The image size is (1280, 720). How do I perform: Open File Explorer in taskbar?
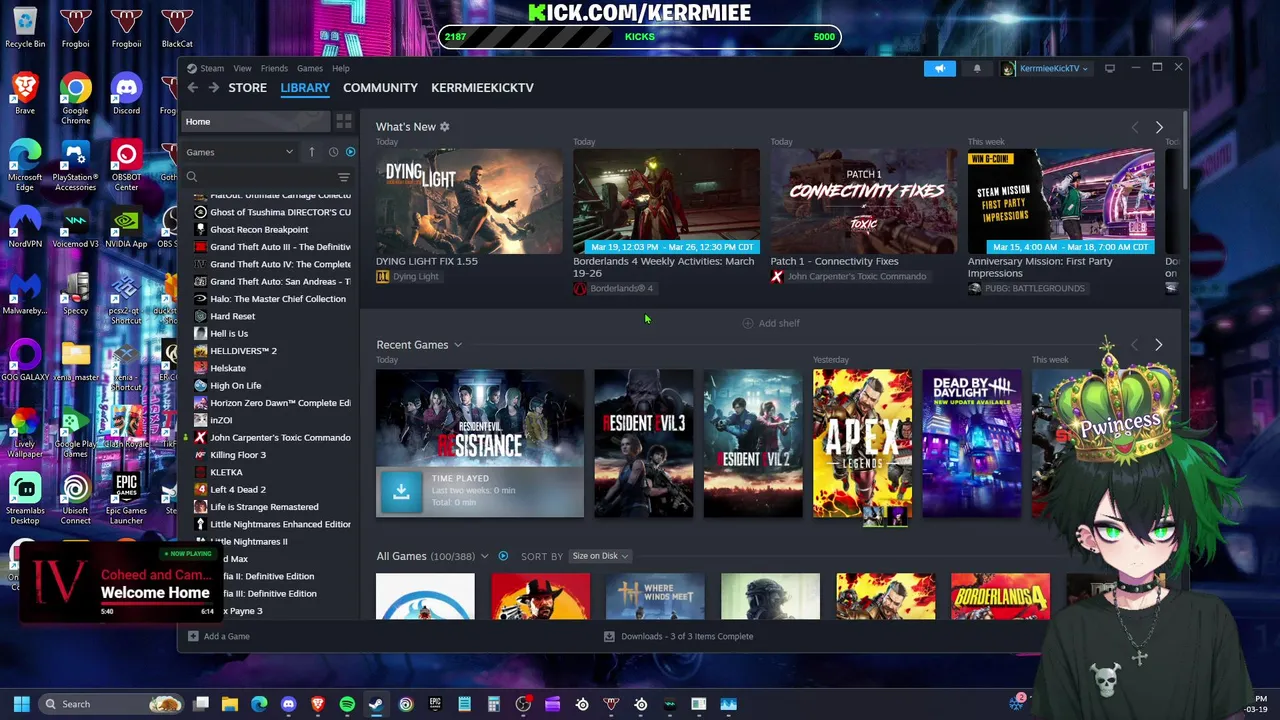[x=230, y=704]
